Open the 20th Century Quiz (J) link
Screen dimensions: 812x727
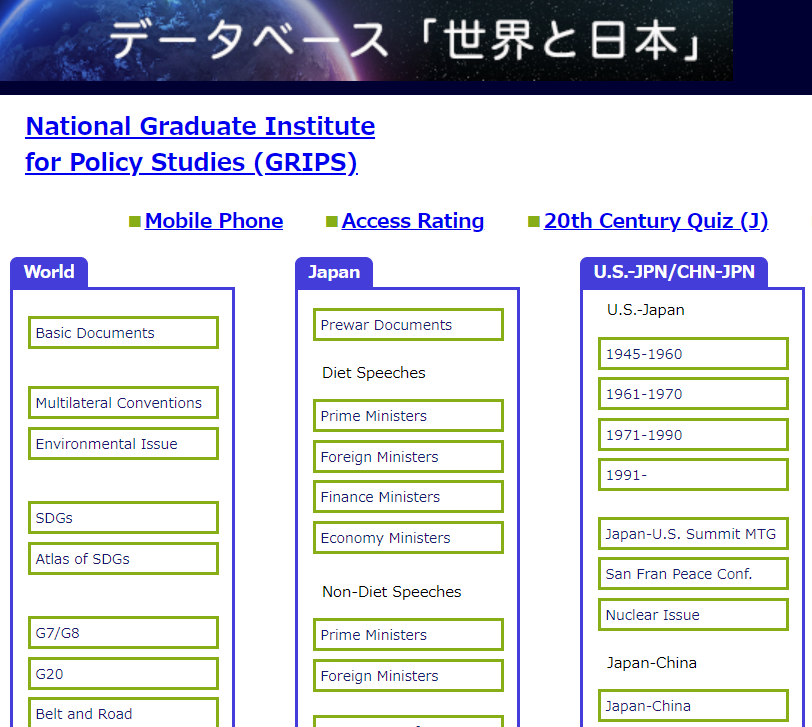click(655, 221)
